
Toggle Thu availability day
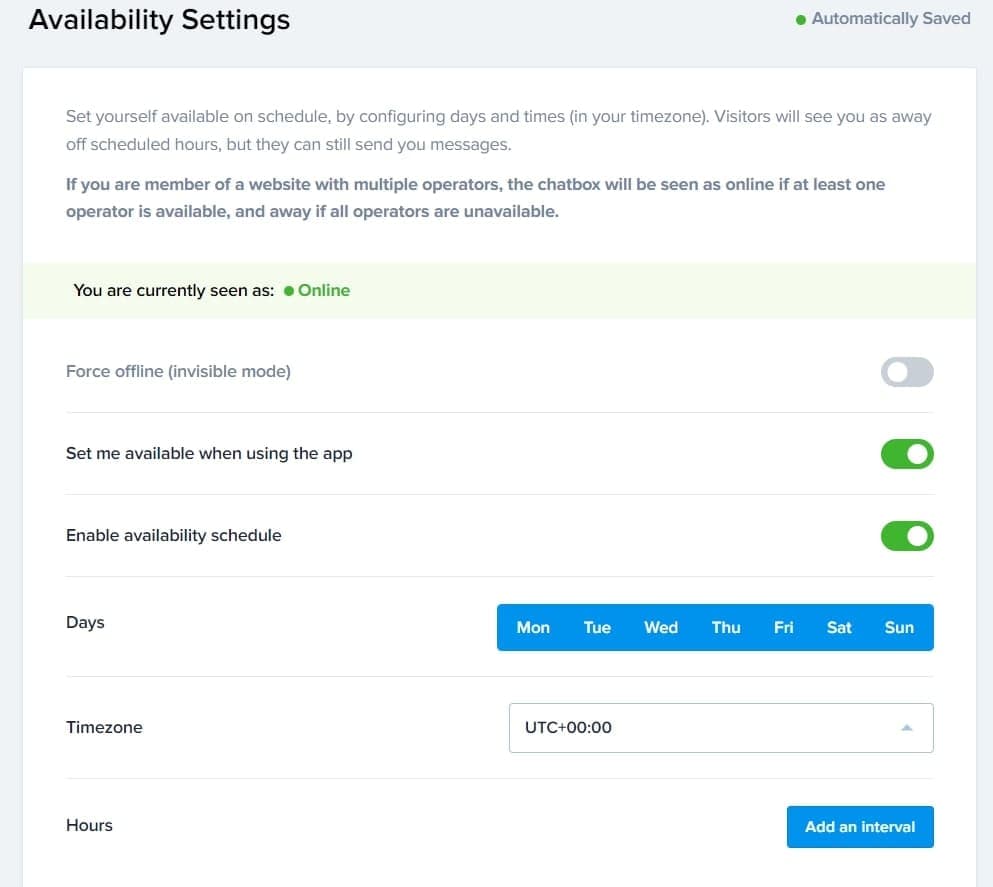726,628
